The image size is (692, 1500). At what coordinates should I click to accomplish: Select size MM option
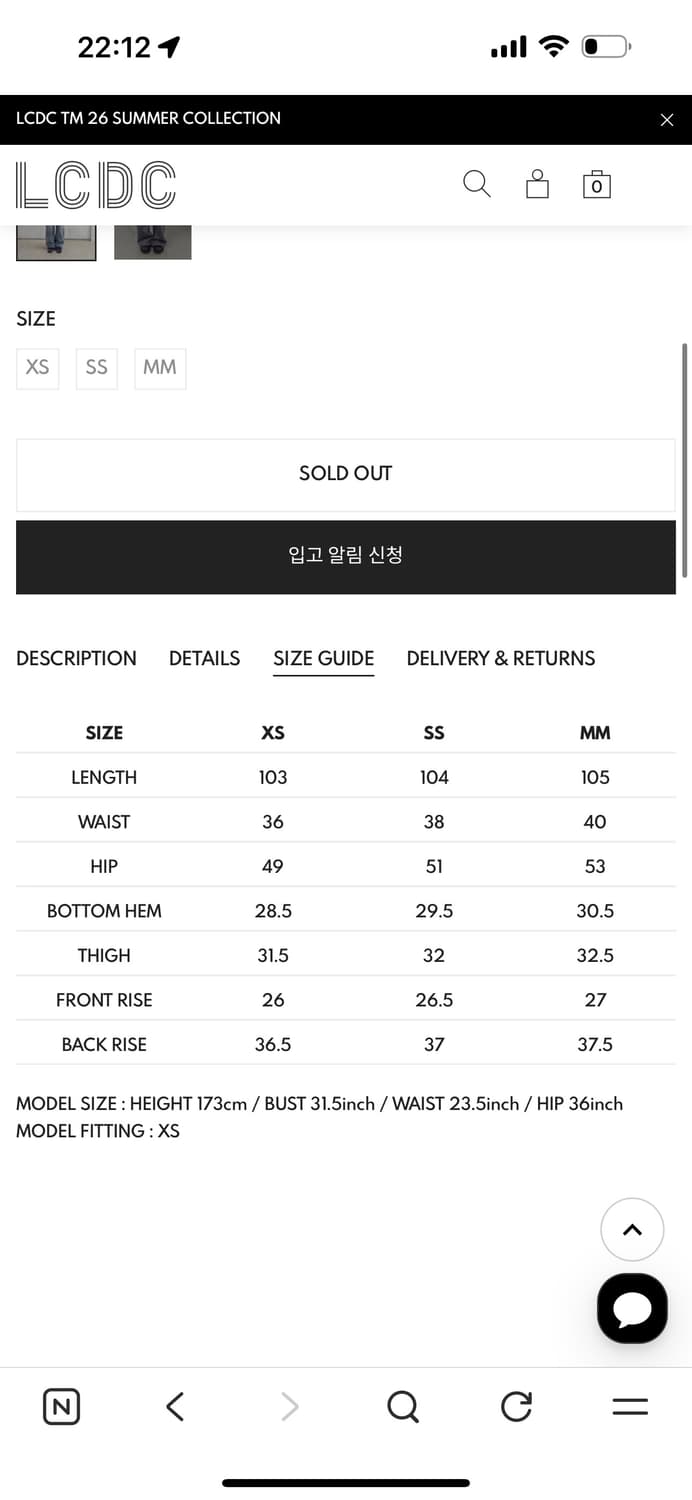point(160,368)
